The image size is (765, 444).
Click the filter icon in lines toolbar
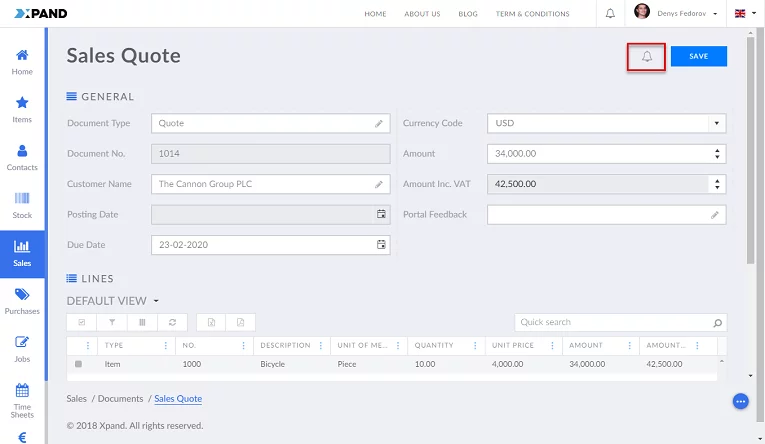(112, 322)
